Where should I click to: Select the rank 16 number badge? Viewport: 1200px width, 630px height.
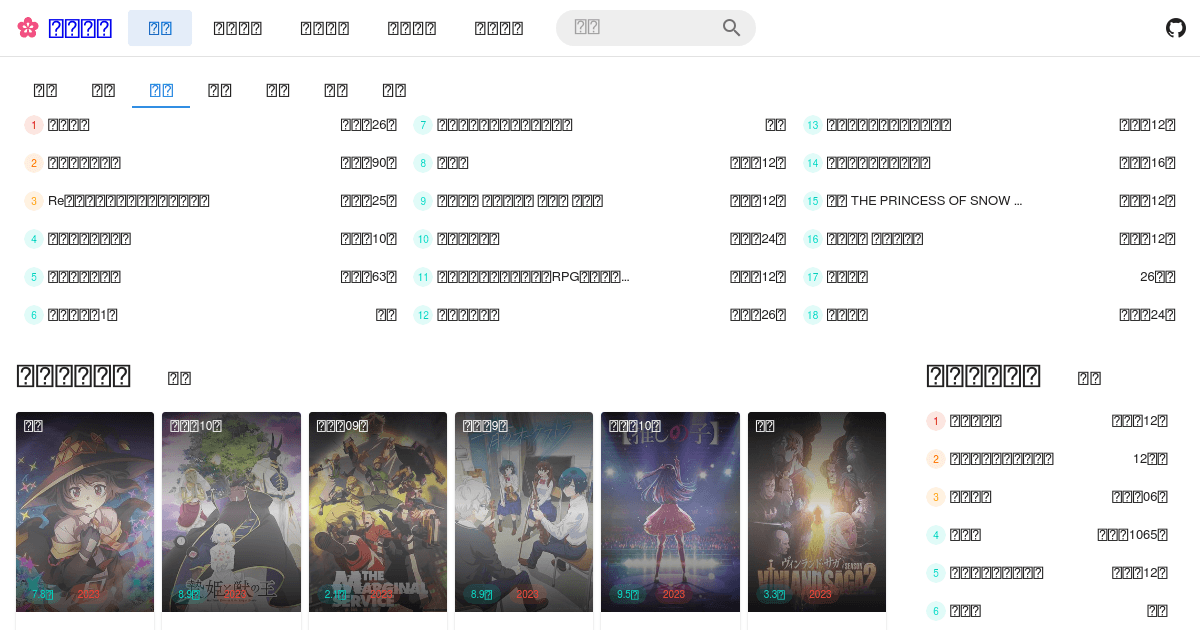[x=813, y=239]
